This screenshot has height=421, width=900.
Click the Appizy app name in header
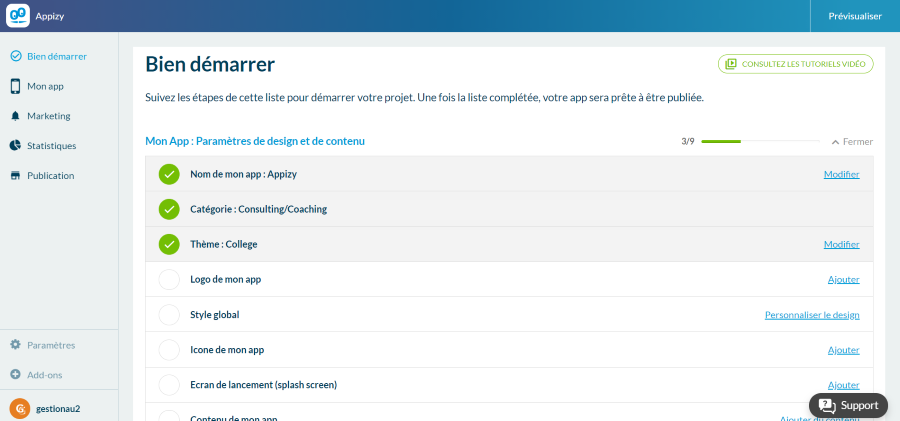[x=49, y=16]
